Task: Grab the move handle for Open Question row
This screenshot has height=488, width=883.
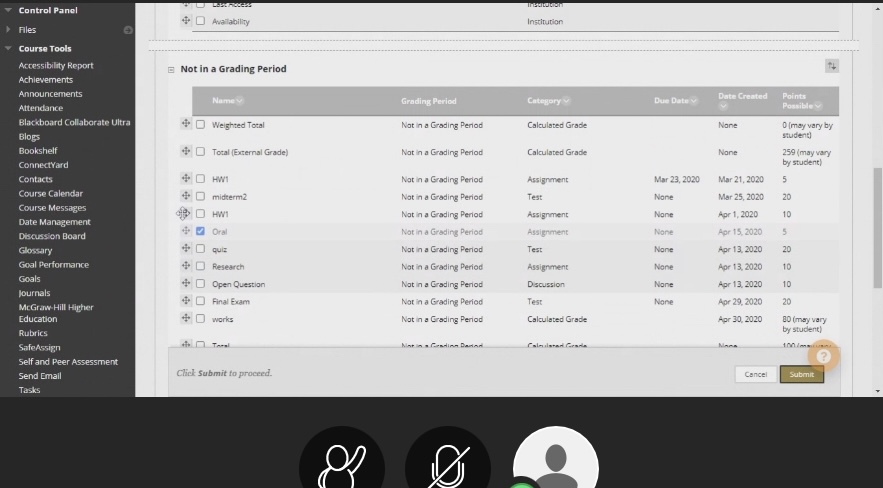Action: 186,283
